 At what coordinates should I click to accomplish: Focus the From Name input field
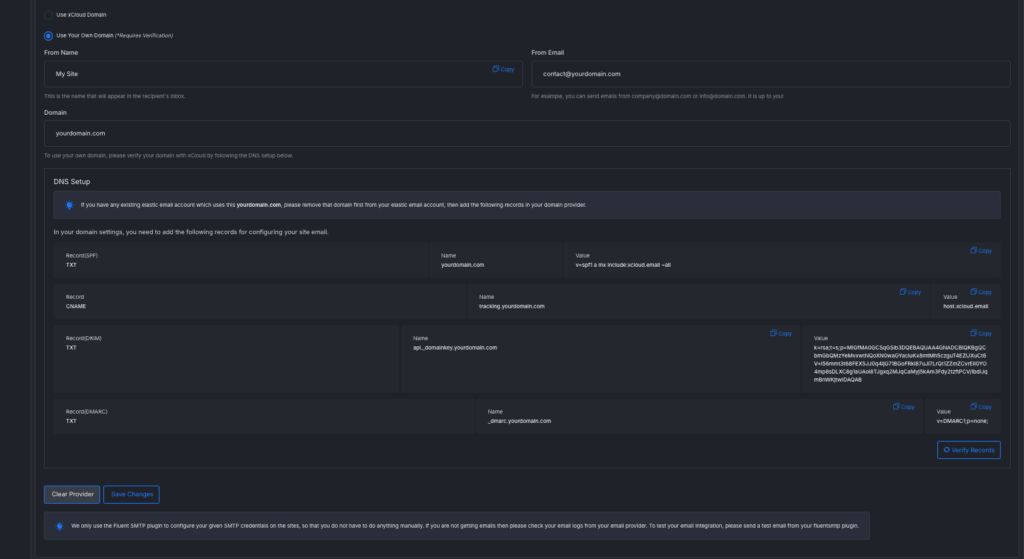click(x=260, y=74)
